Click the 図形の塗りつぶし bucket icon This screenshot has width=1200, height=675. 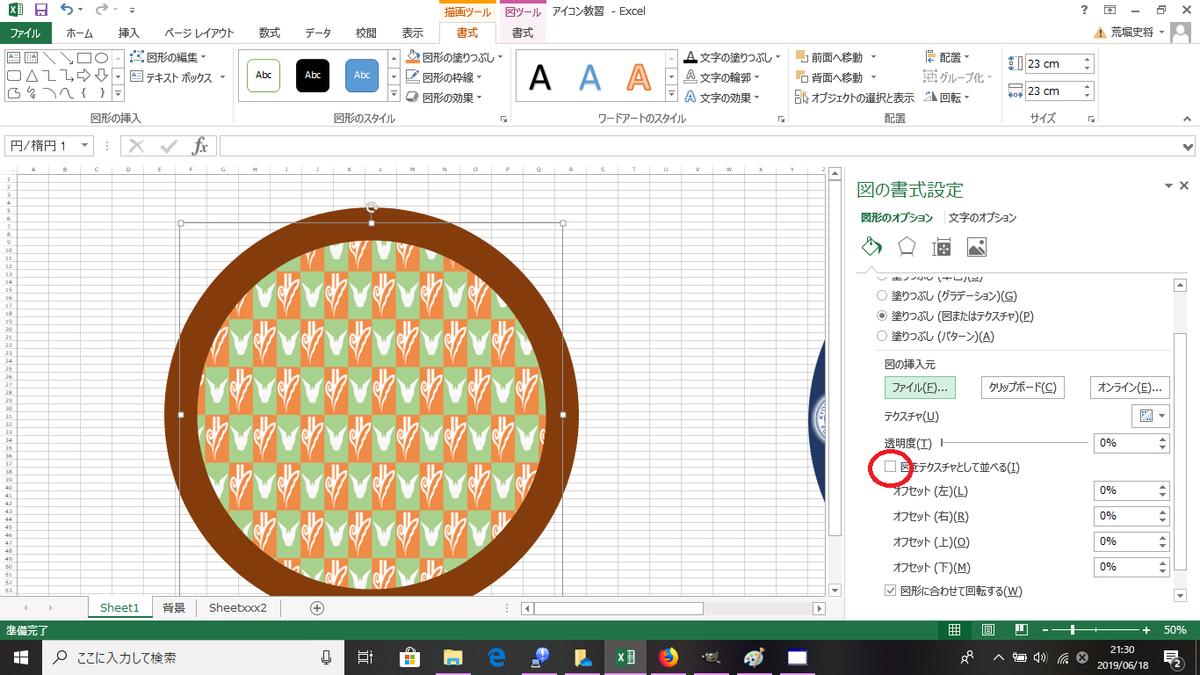click(413, 57)
